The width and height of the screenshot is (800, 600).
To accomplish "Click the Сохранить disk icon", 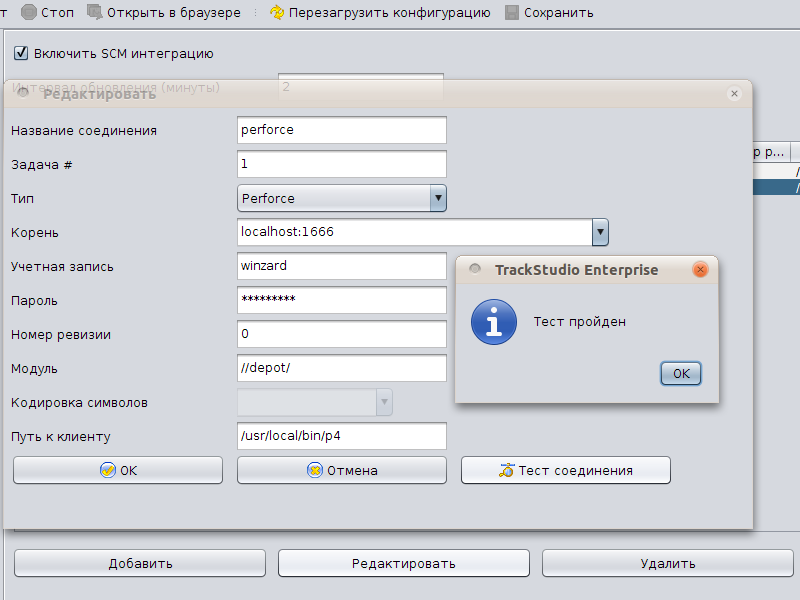I will 512,12.
